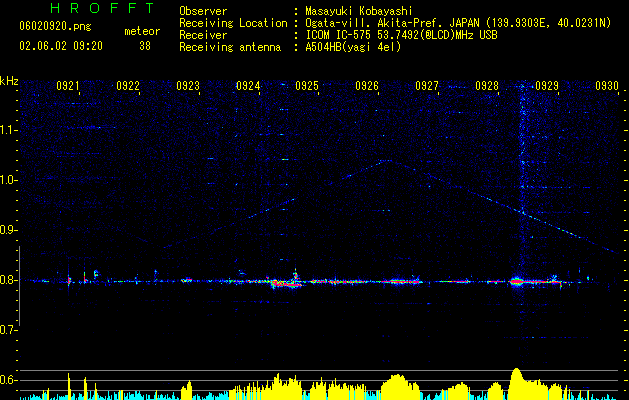
Task: Click the Observer field label
Action: [x=203, y=11]
